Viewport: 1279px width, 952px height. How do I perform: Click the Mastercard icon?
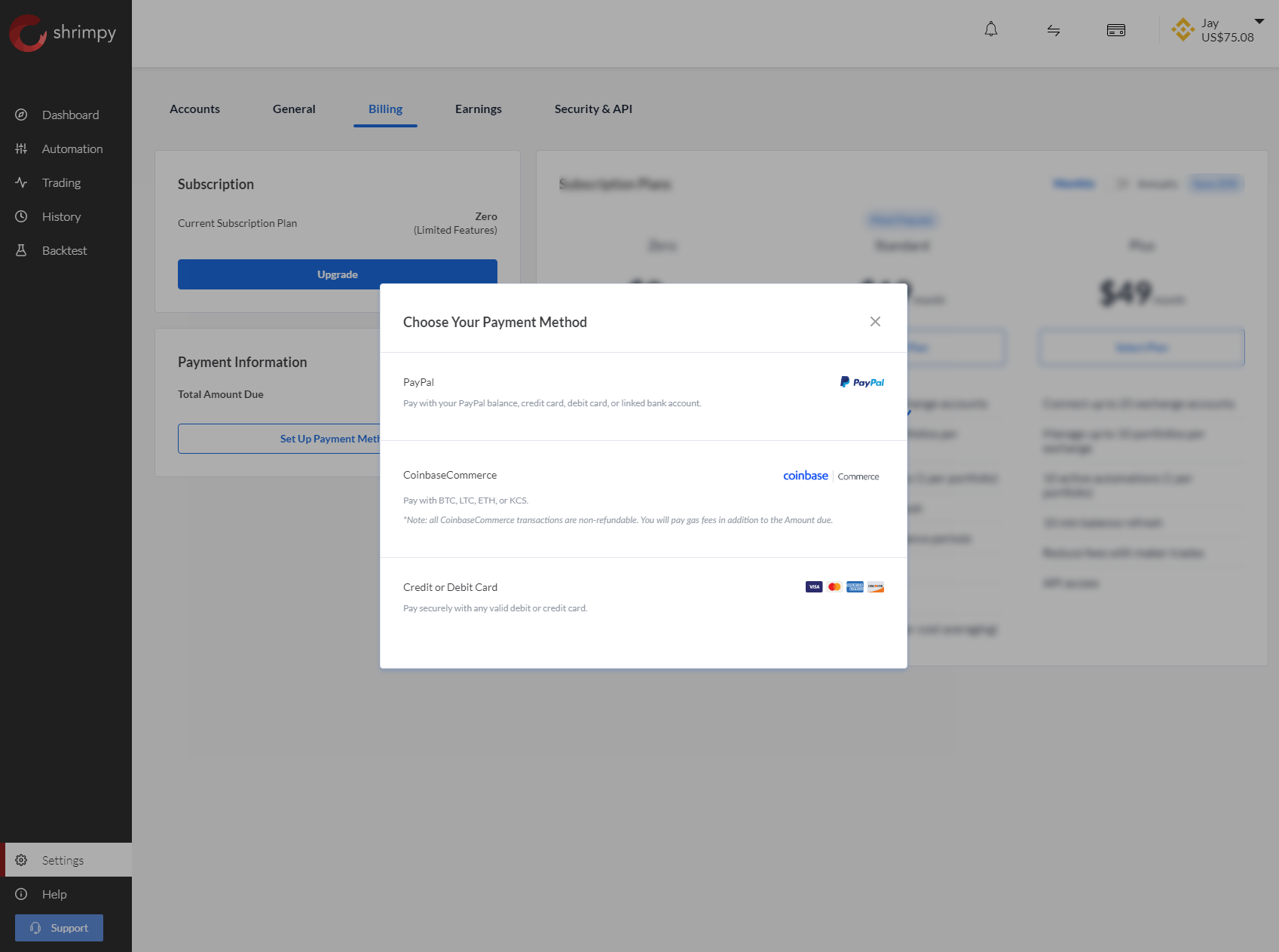[834, 586]
